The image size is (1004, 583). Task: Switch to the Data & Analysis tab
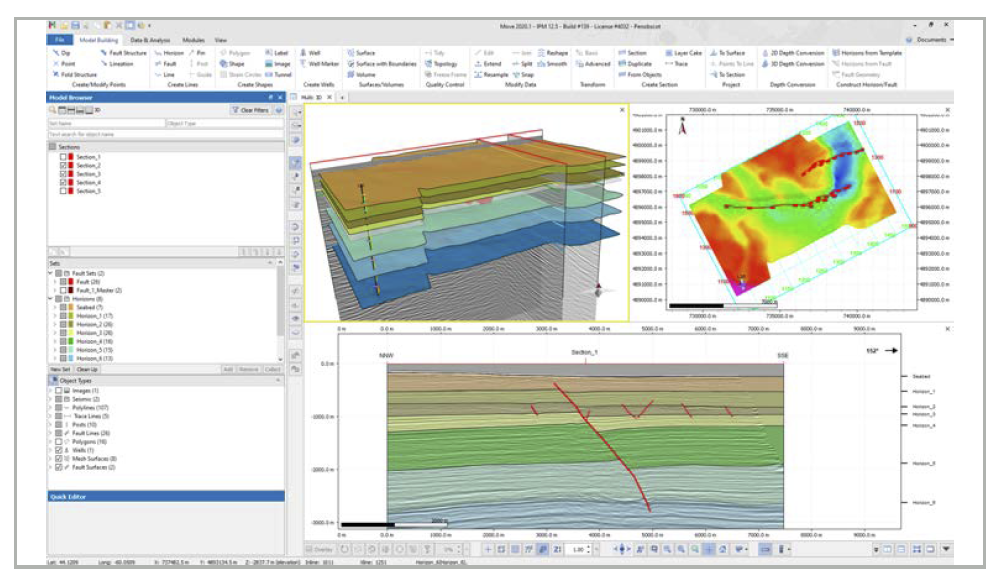pos(152,39)
